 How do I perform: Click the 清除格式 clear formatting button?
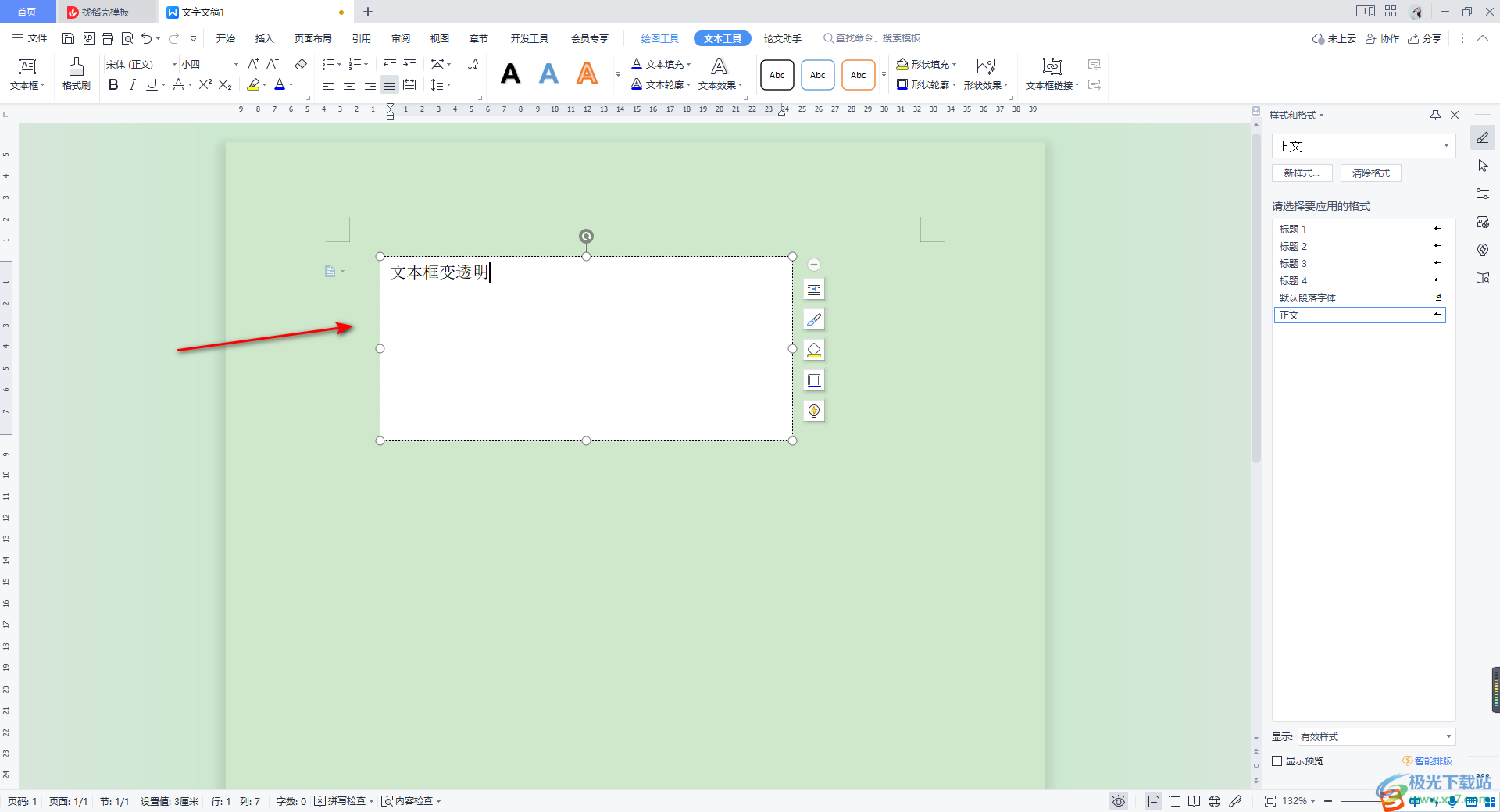[1370, 173]
